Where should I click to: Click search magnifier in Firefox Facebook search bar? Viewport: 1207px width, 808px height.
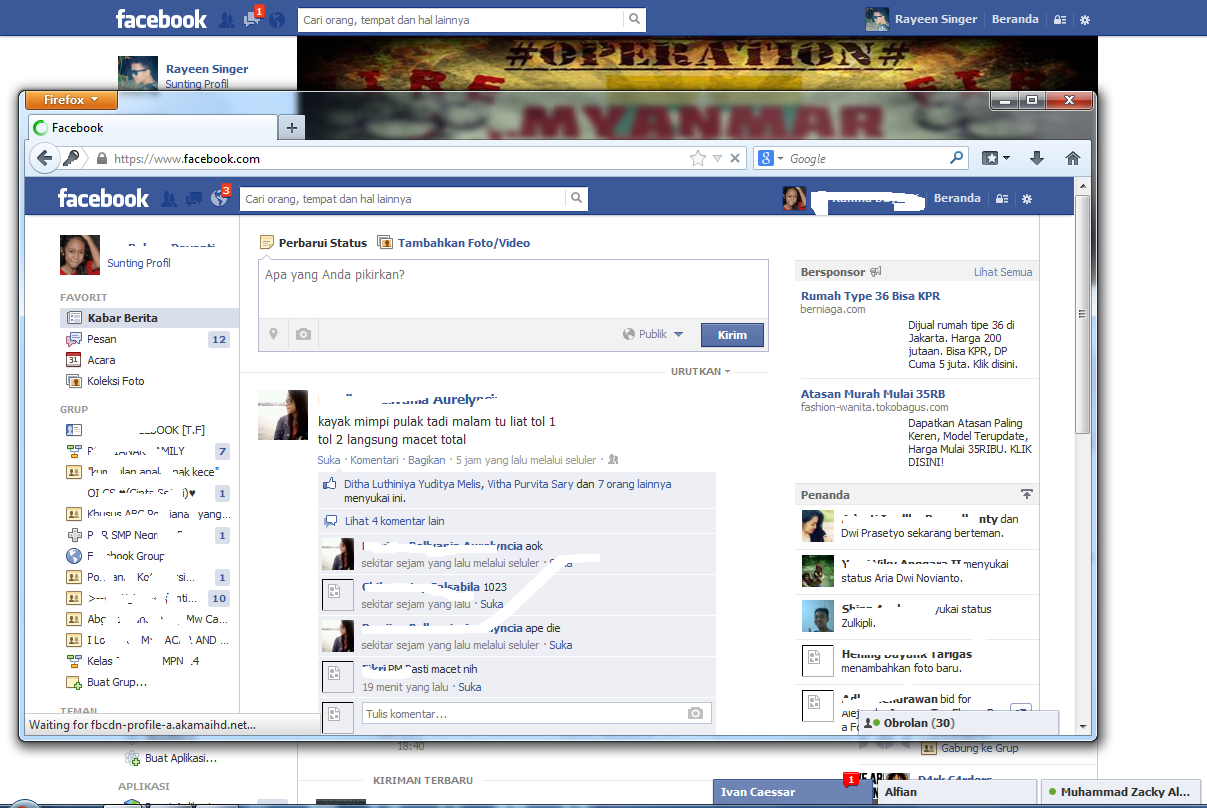(576, 199)
